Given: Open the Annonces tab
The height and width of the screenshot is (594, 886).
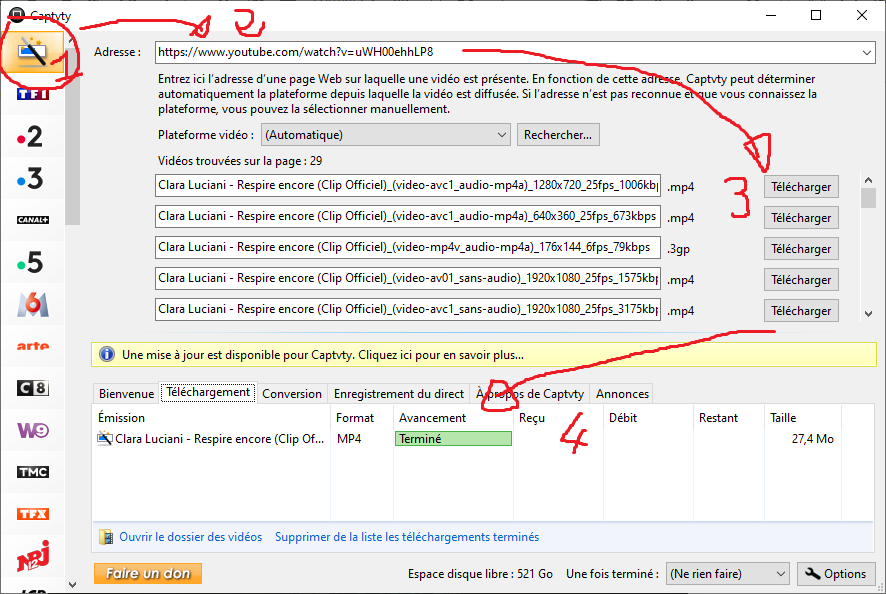Looking at the screenshot, I should (622, 393).
